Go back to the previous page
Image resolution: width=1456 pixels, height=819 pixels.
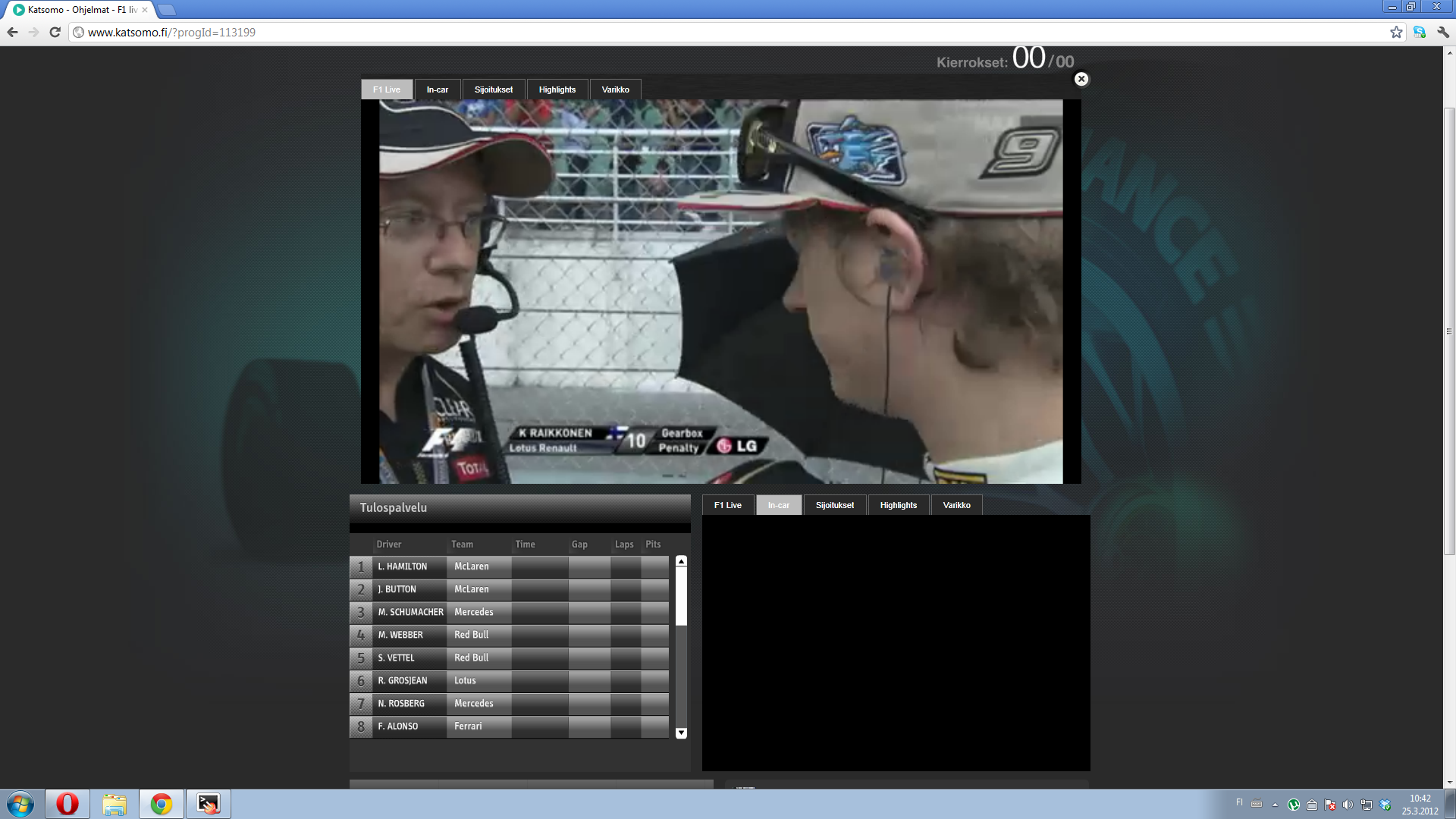click(x=12, y=32)
